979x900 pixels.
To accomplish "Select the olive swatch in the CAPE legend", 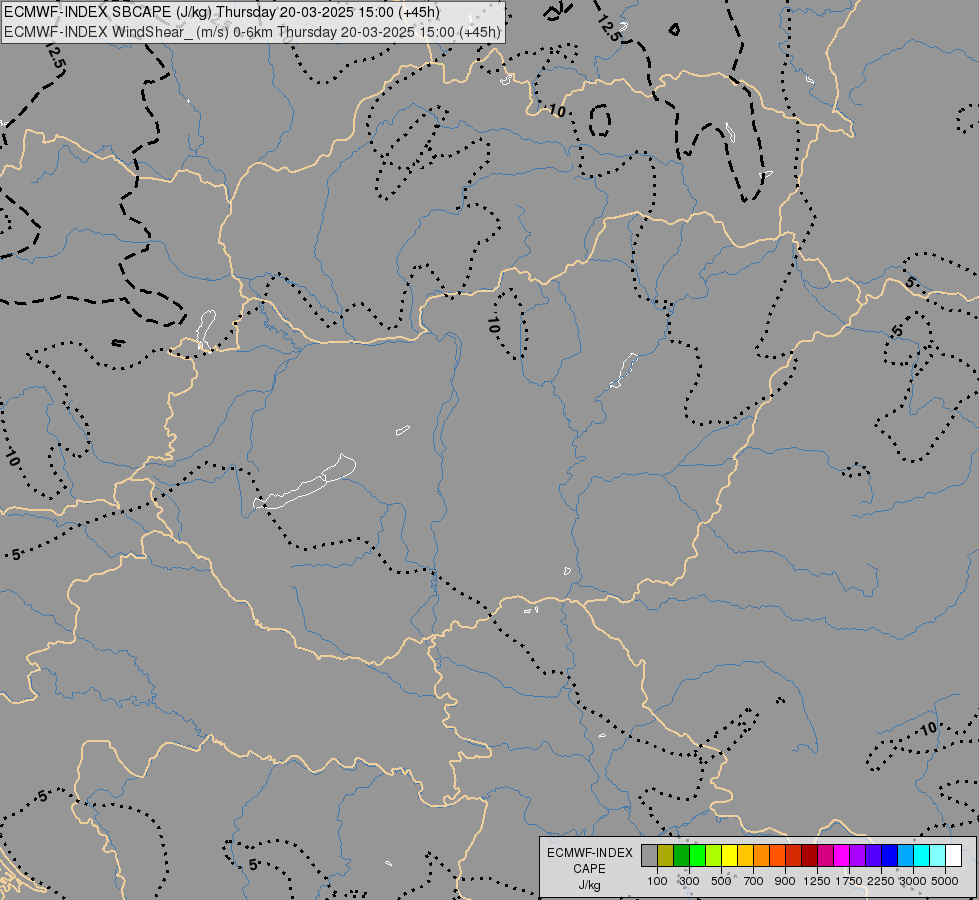I will point(666,855).
